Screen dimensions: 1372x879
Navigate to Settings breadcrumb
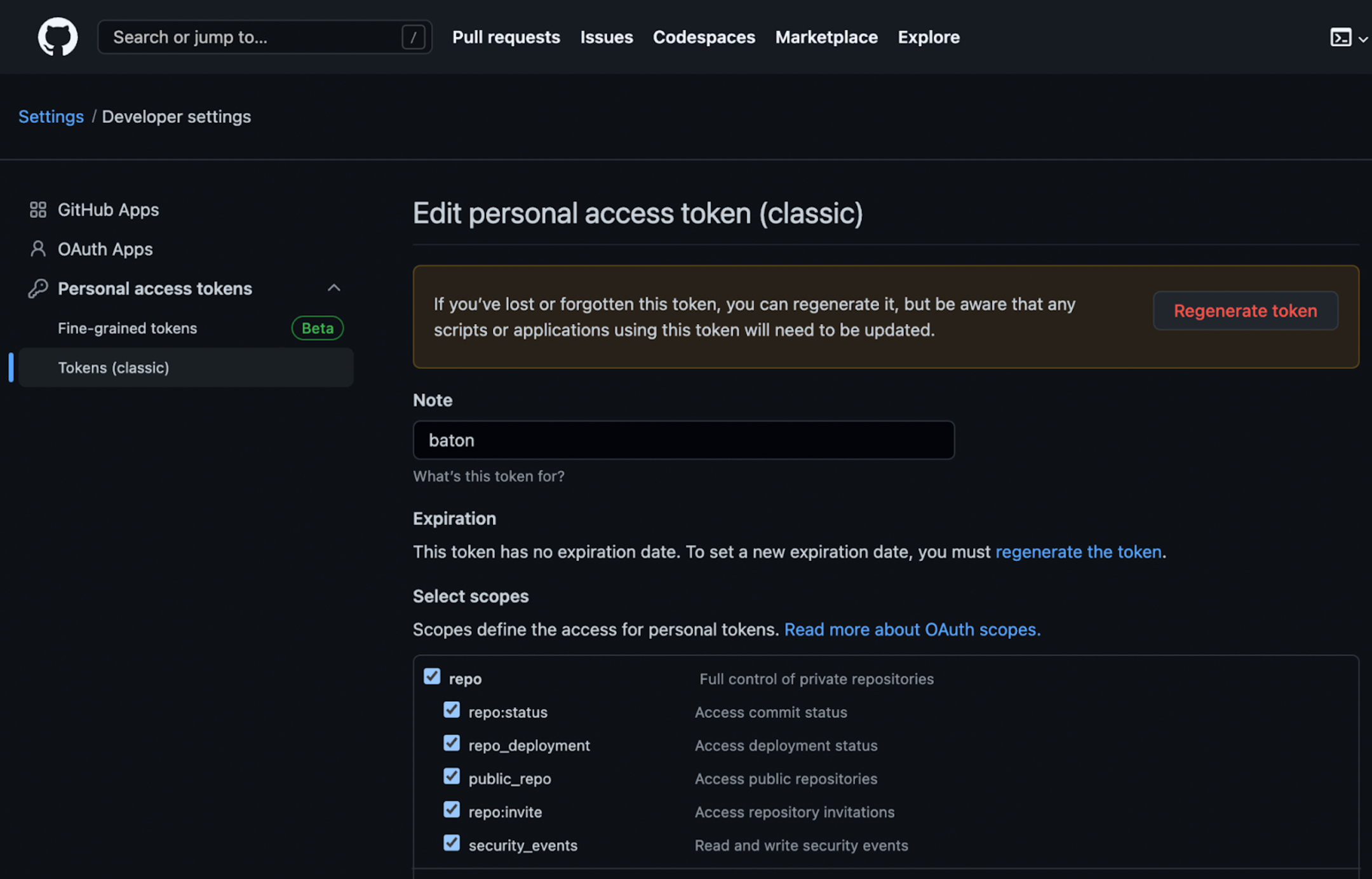click(x=51, y=116)
